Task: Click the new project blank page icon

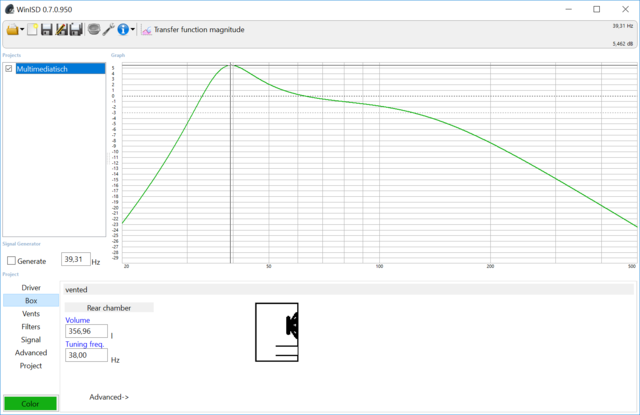Action: [x=33, y=30]
